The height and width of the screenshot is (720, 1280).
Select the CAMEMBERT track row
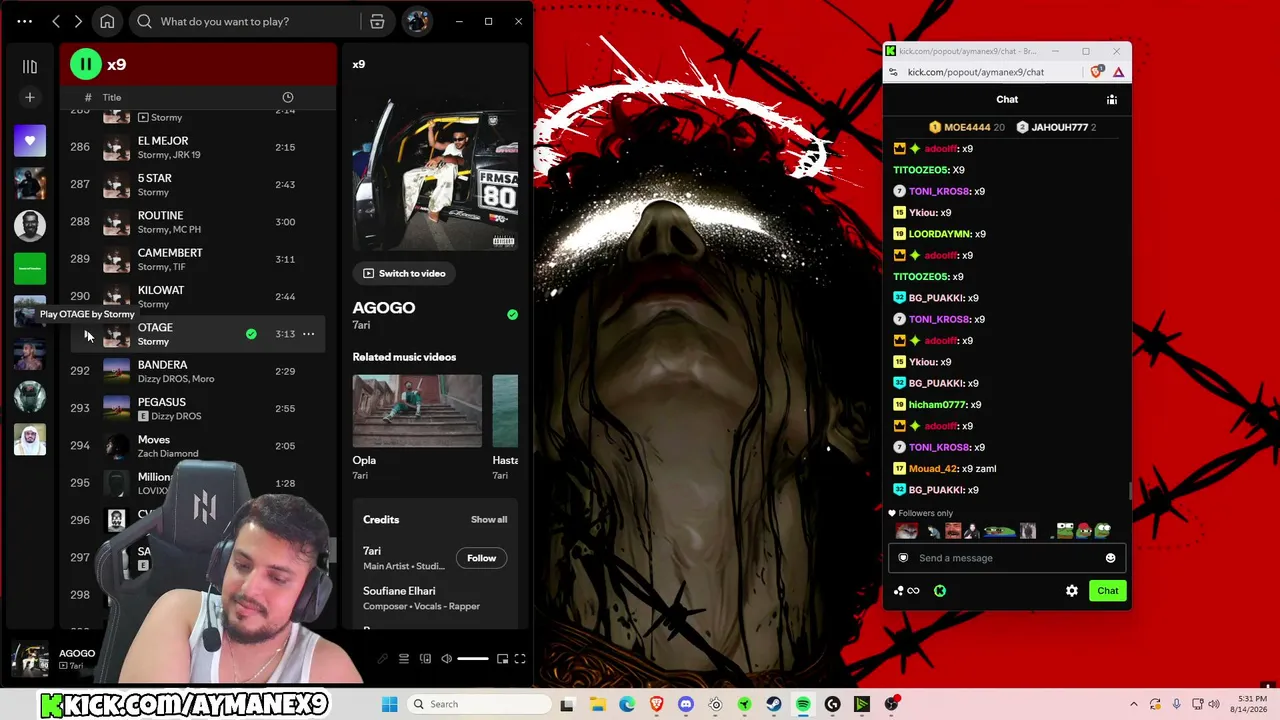pyautogui.click(x=197, y=259)
